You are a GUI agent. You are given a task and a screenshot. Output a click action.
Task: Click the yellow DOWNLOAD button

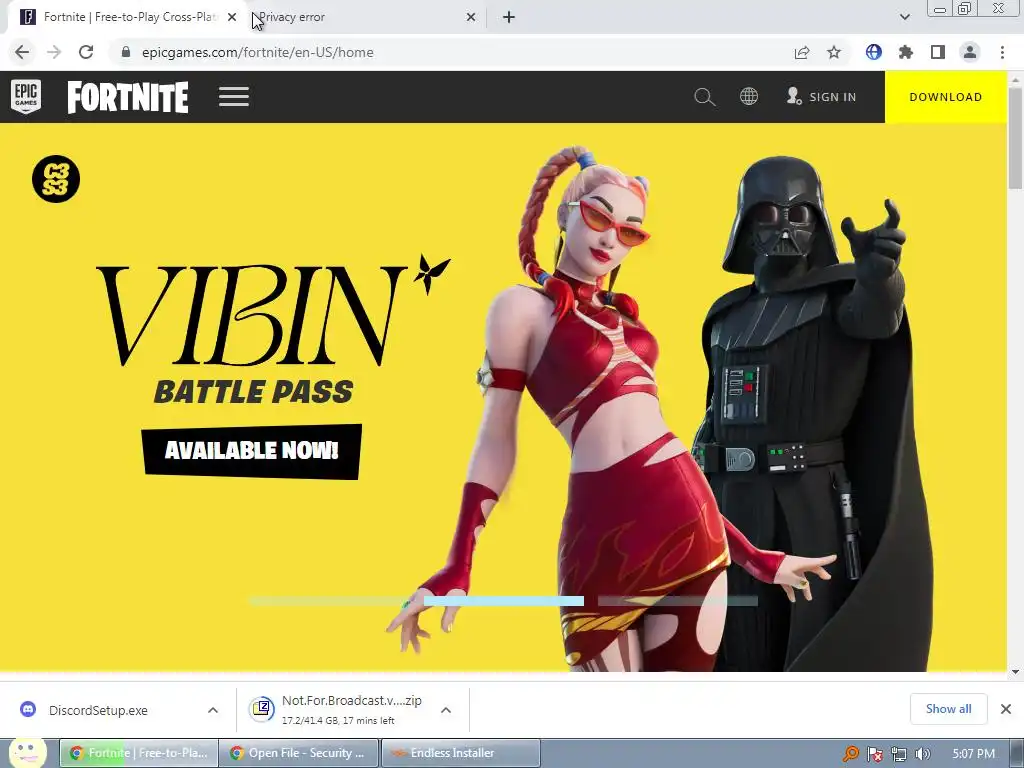946,97
